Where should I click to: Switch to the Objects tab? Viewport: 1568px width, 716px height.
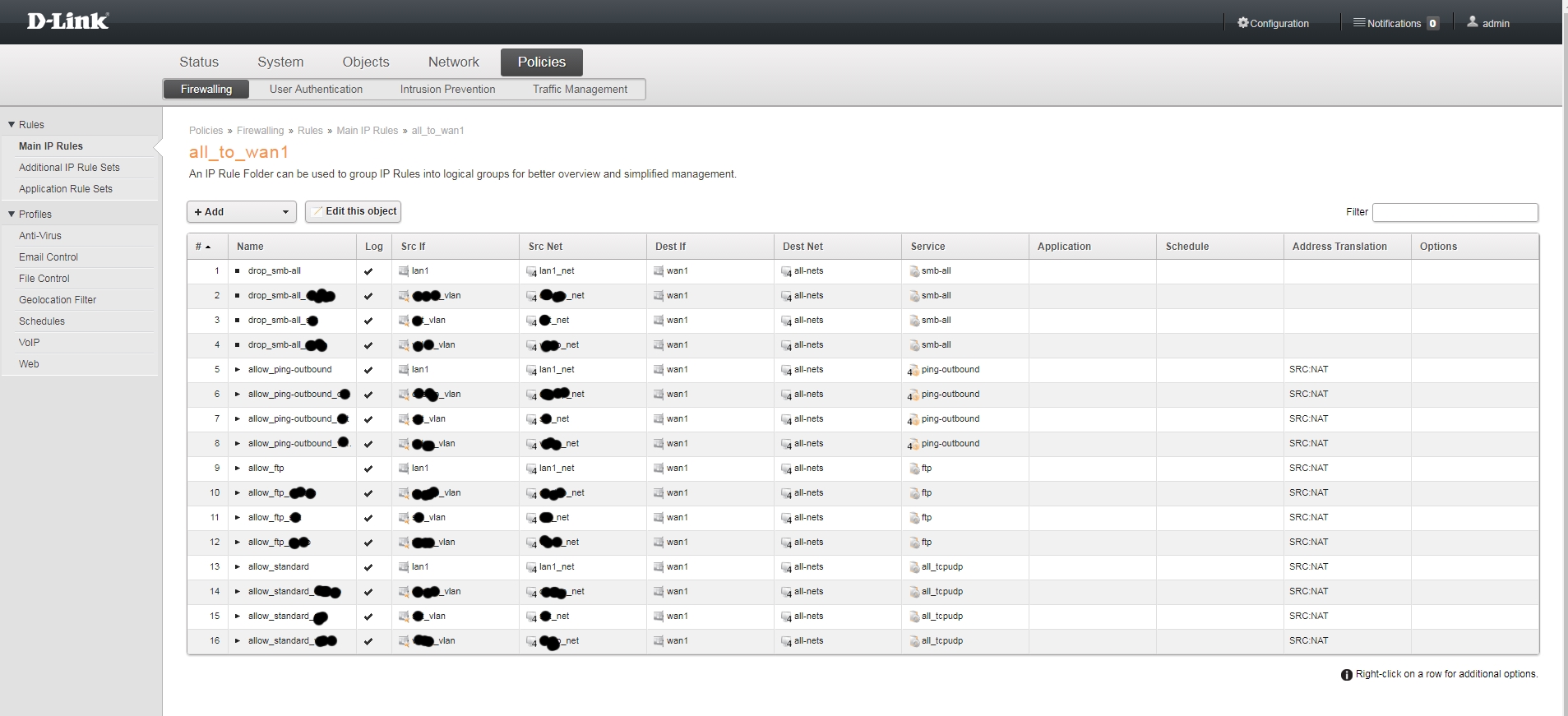tap(366, 62)
